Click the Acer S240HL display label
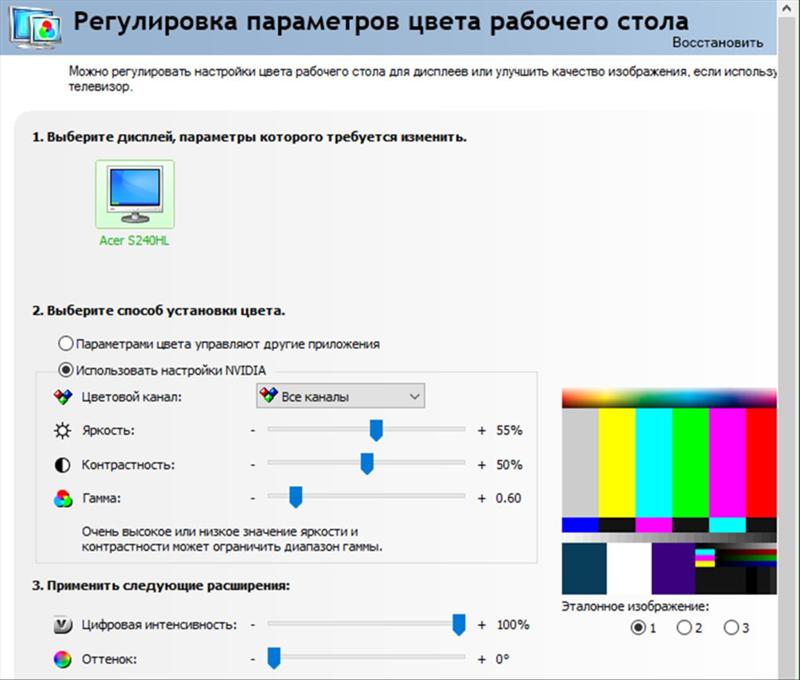 pos(134,241)
